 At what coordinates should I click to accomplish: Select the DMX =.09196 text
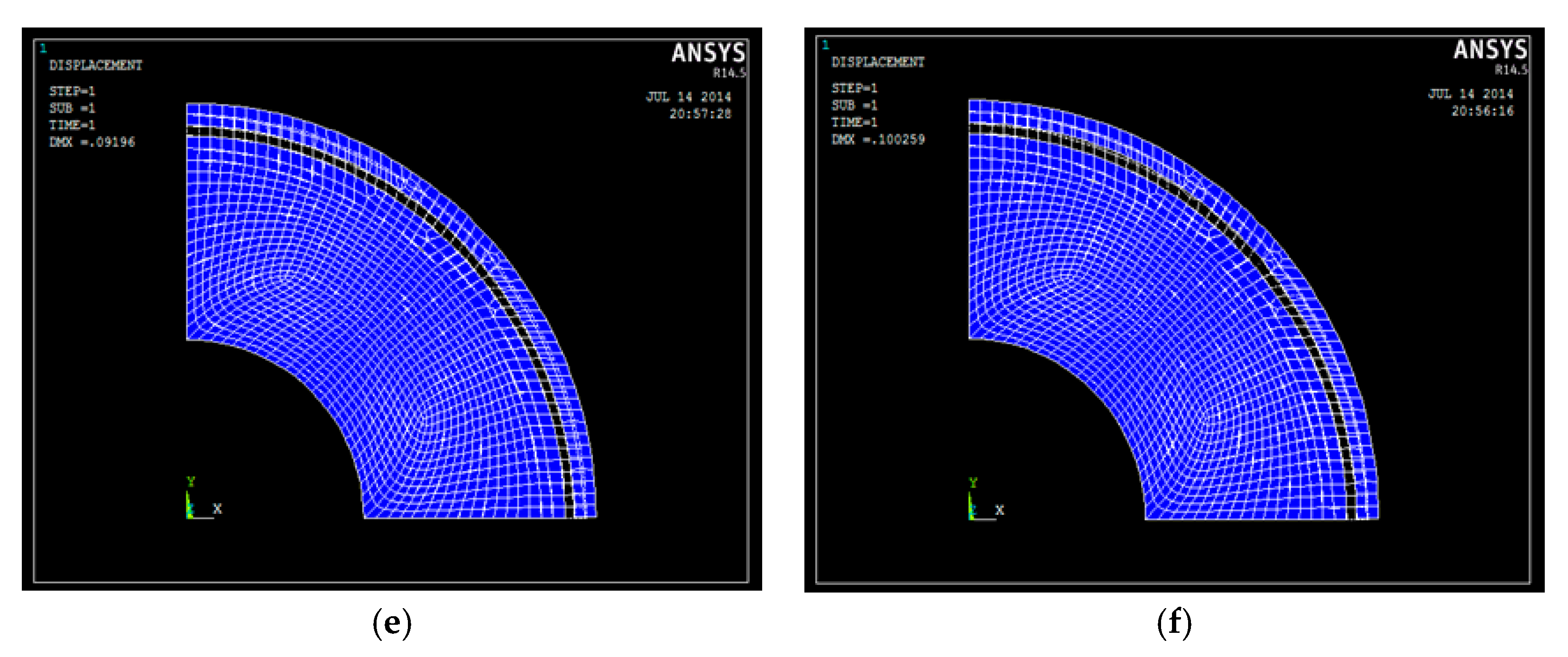coord(92,142)
